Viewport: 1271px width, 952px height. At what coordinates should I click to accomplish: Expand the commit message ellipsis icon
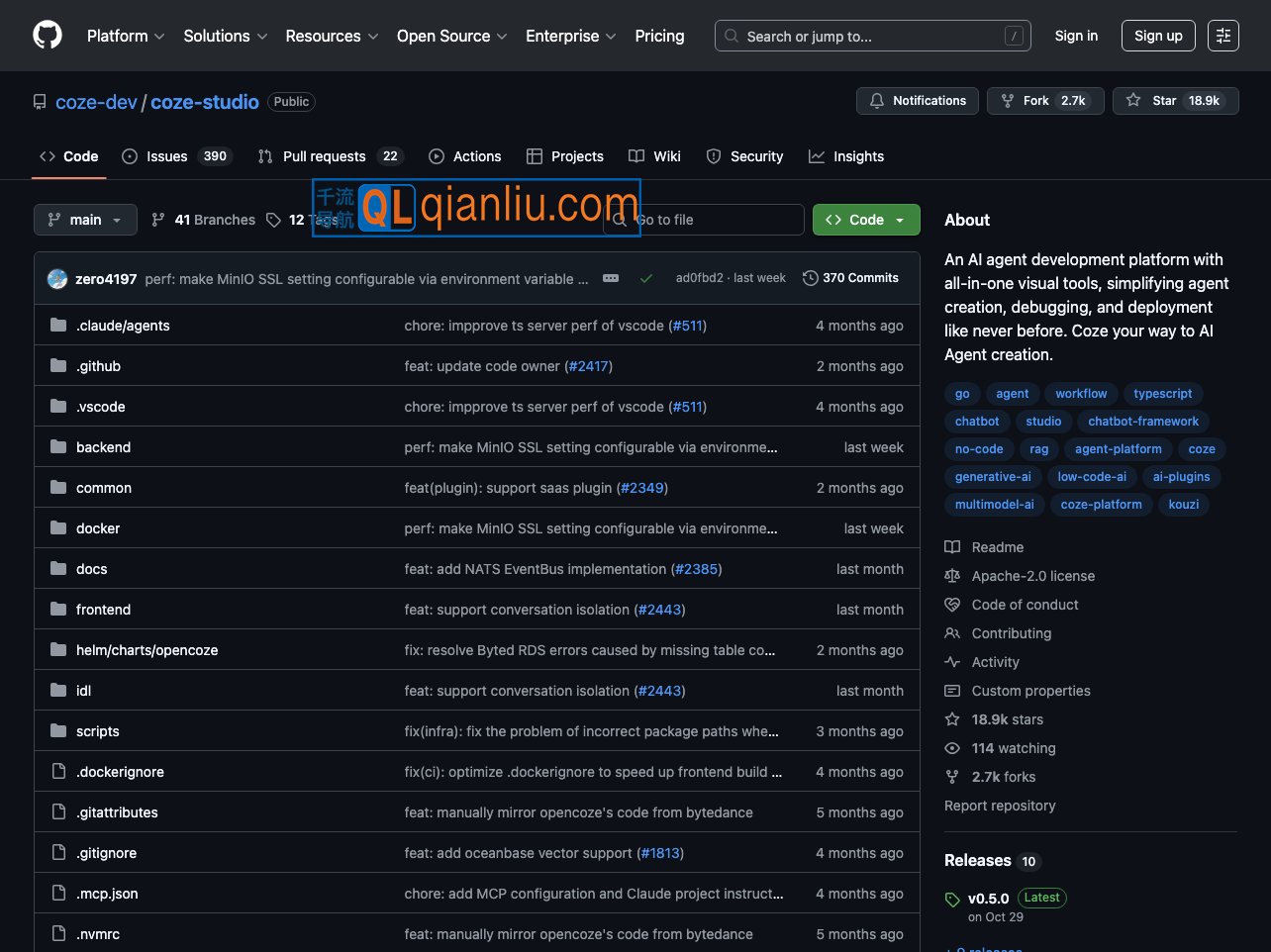611,279
